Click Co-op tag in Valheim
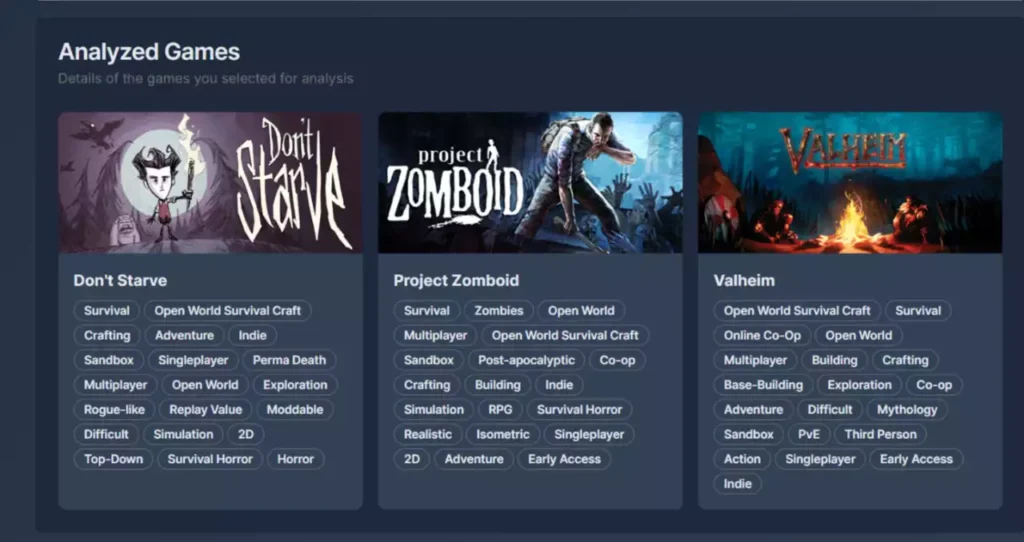 934,385
